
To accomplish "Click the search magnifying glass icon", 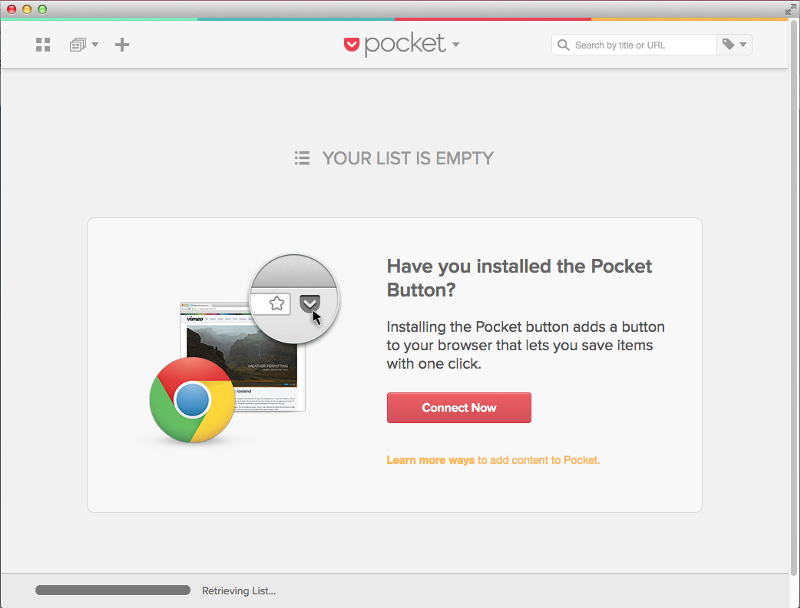I will [564, 45].
